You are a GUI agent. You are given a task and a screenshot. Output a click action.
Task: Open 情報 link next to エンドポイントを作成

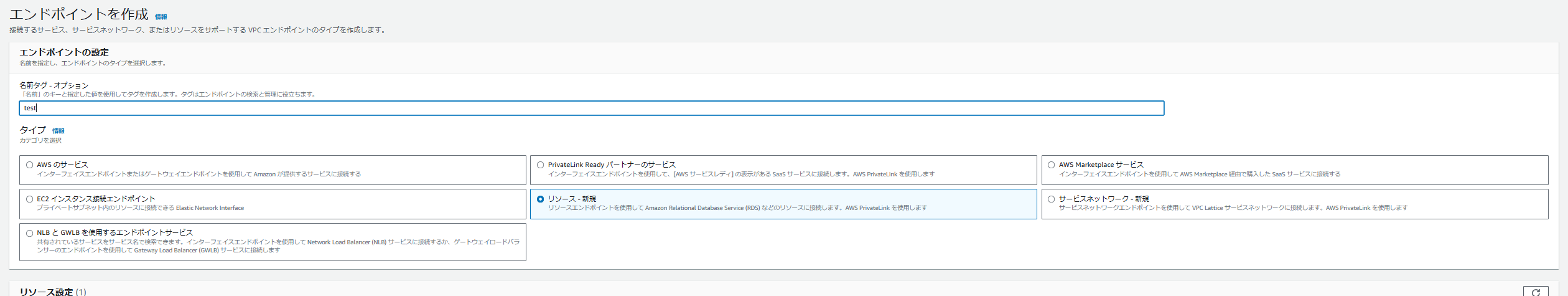[161, 17]
